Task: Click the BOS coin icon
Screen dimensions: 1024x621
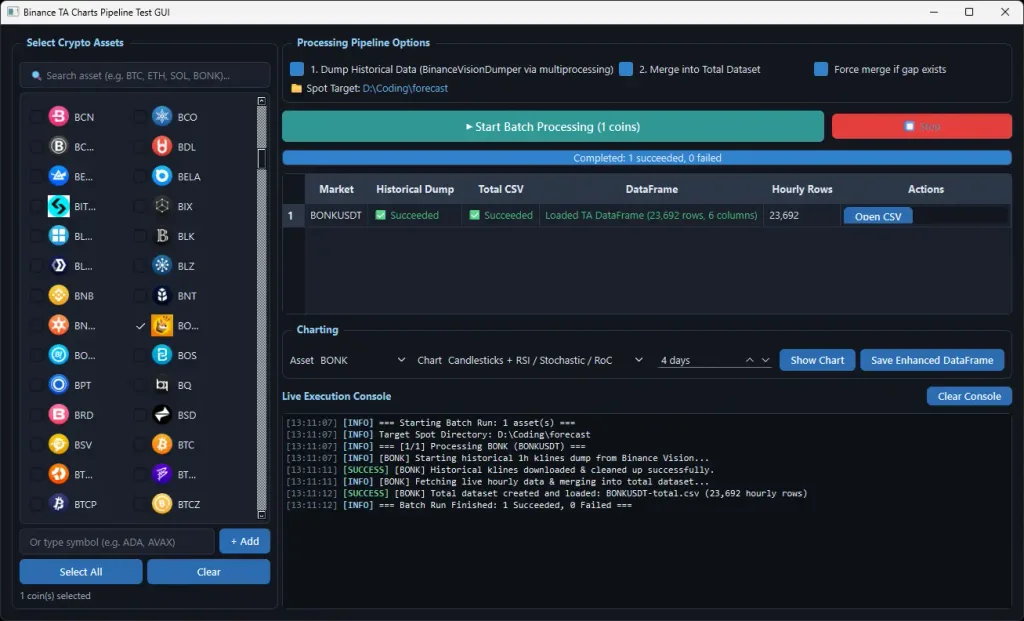Action: (x=162, y=355)
